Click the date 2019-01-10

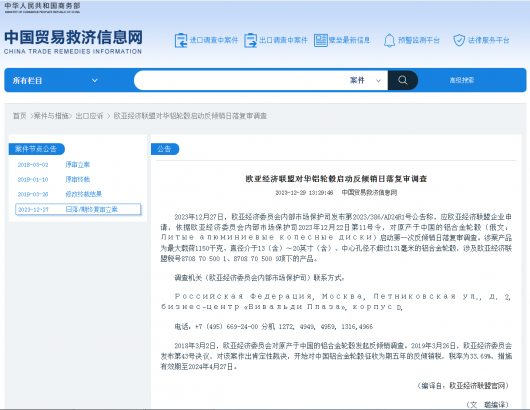(x=33, y=179)
